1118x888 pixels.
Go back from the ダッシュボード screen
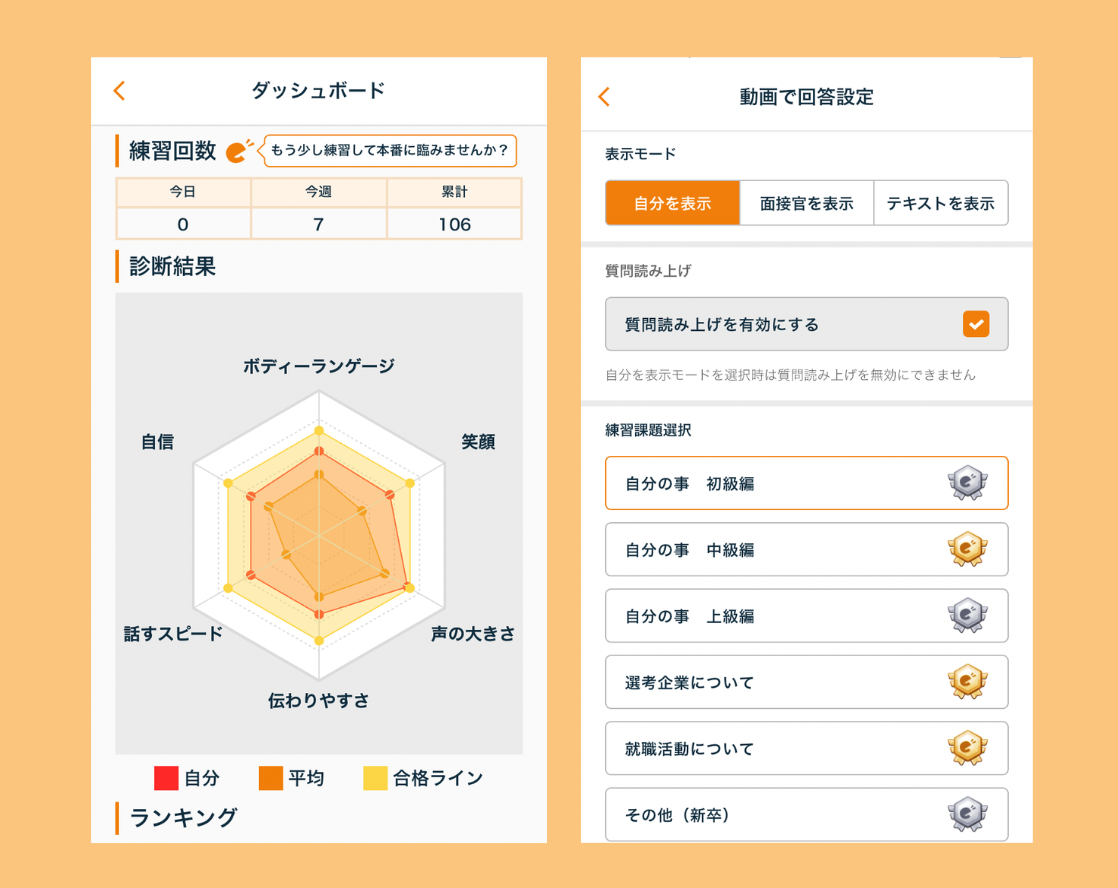119,91
